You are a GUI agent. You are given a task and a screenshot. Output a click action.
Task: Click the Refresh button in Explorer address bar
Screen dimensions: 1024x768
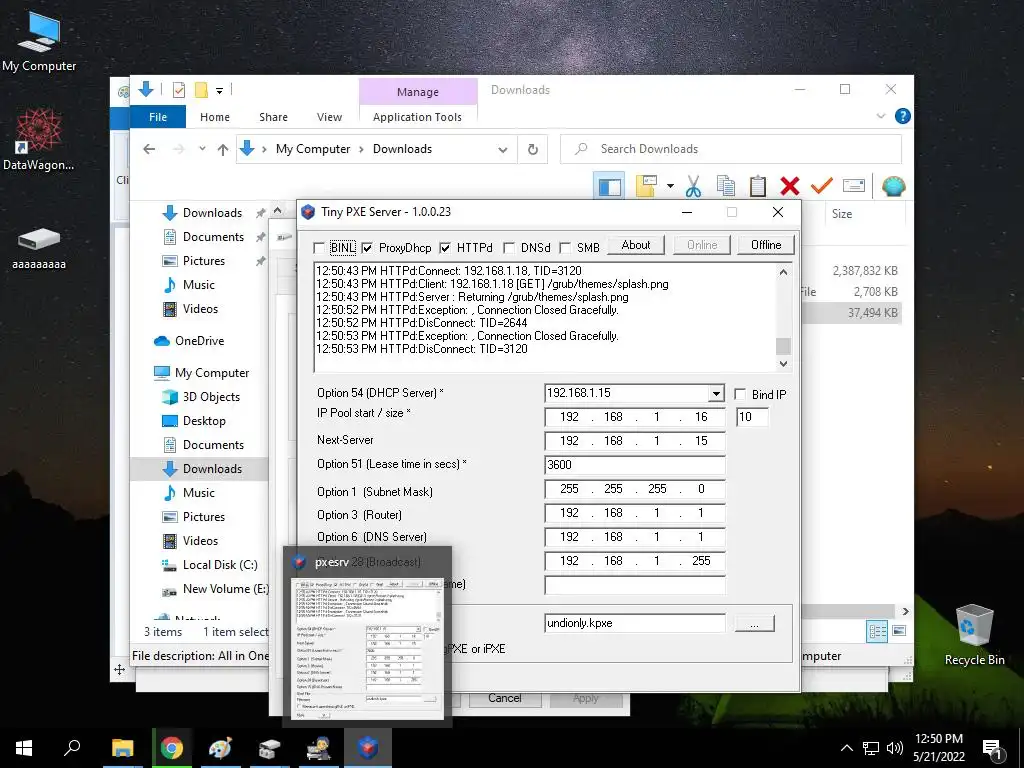click(533, 150)
